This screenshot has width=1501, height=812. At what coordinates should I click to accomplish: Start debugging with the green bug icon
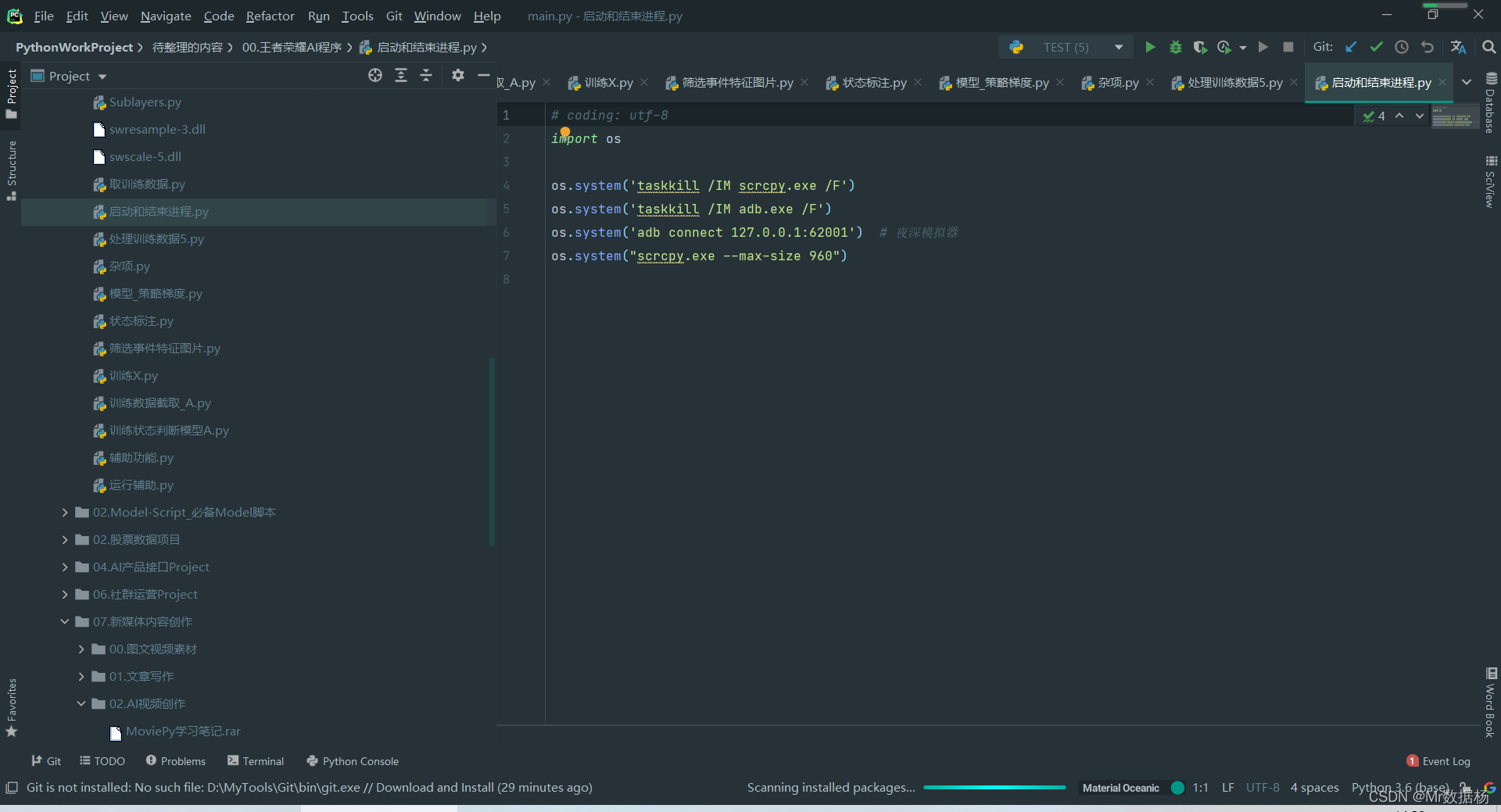tap(1175, 47)
